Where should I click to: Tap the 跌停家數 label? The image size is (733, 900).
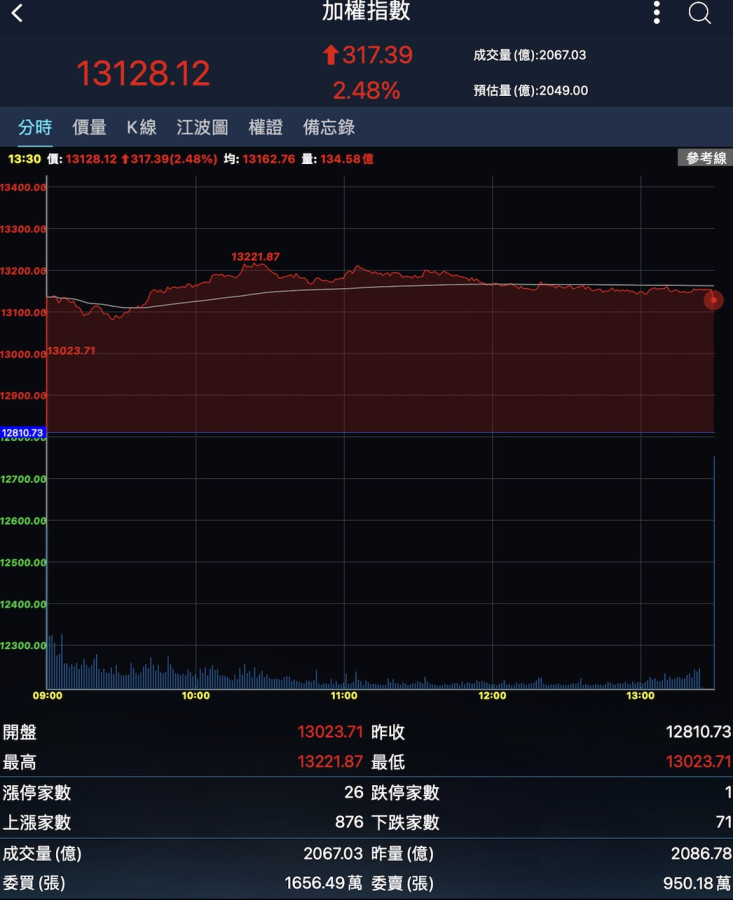(405, 793)
